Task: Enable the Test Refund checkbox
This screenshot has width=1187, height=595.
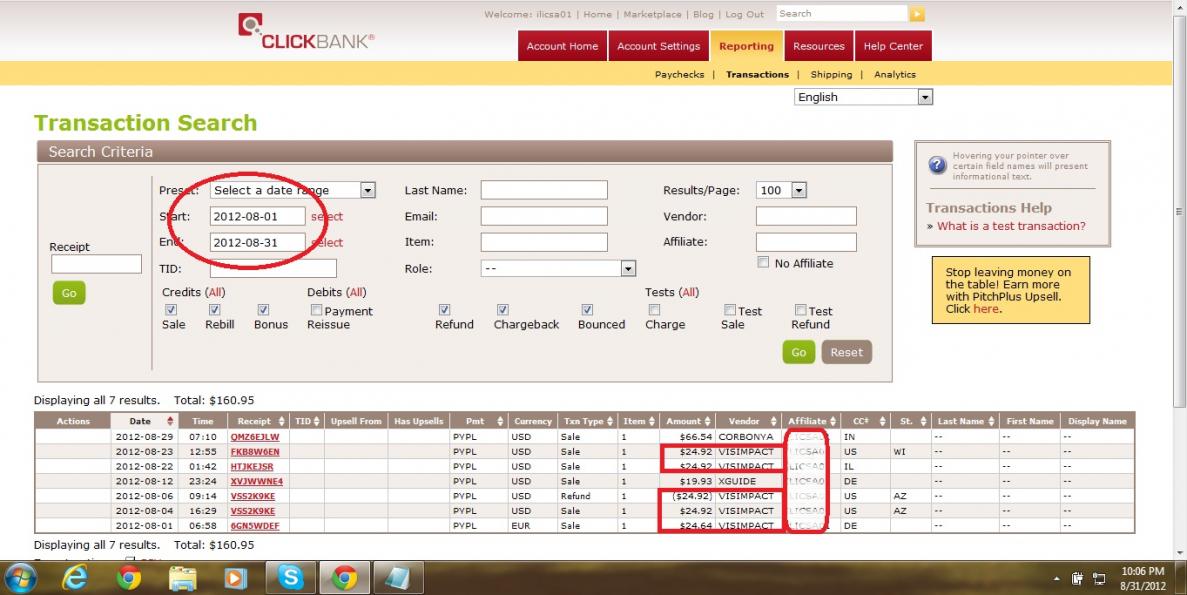Action: [x=800, y=310]
